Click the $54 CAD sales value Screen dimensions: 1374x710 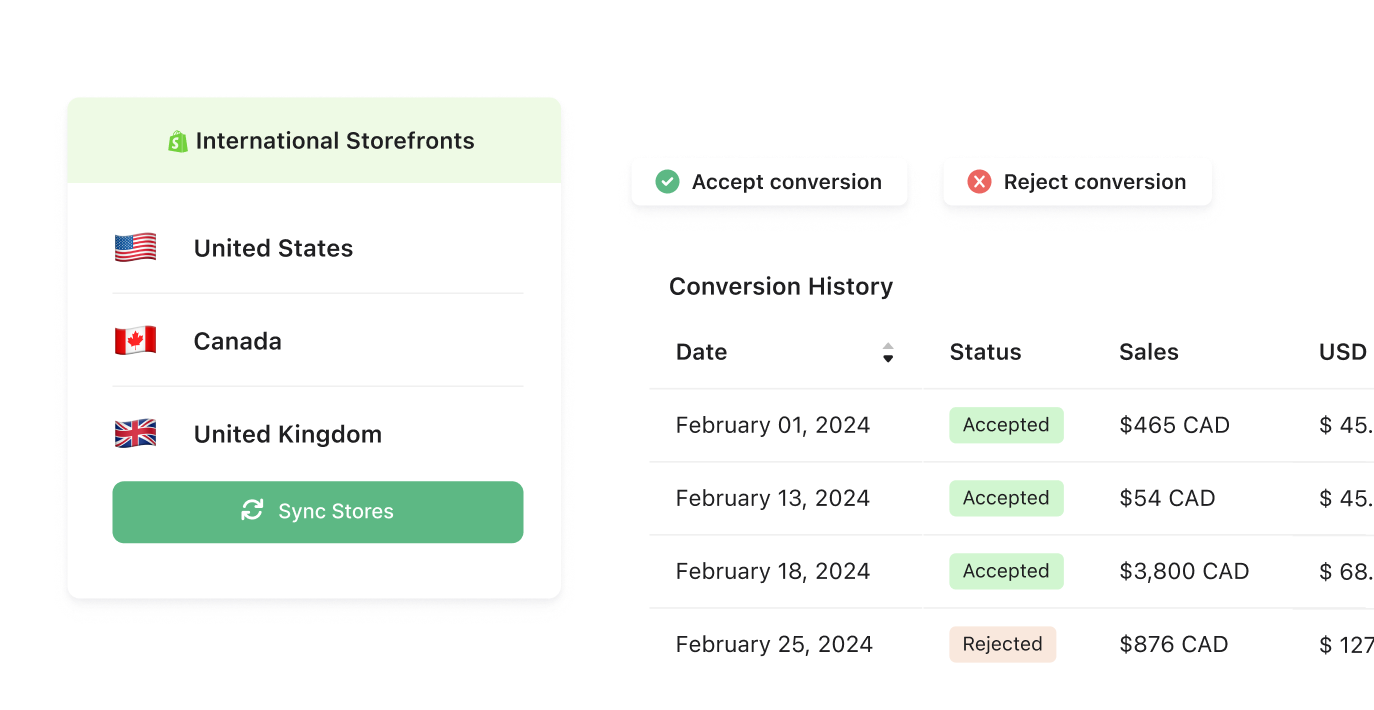(x=1167, y=498)
